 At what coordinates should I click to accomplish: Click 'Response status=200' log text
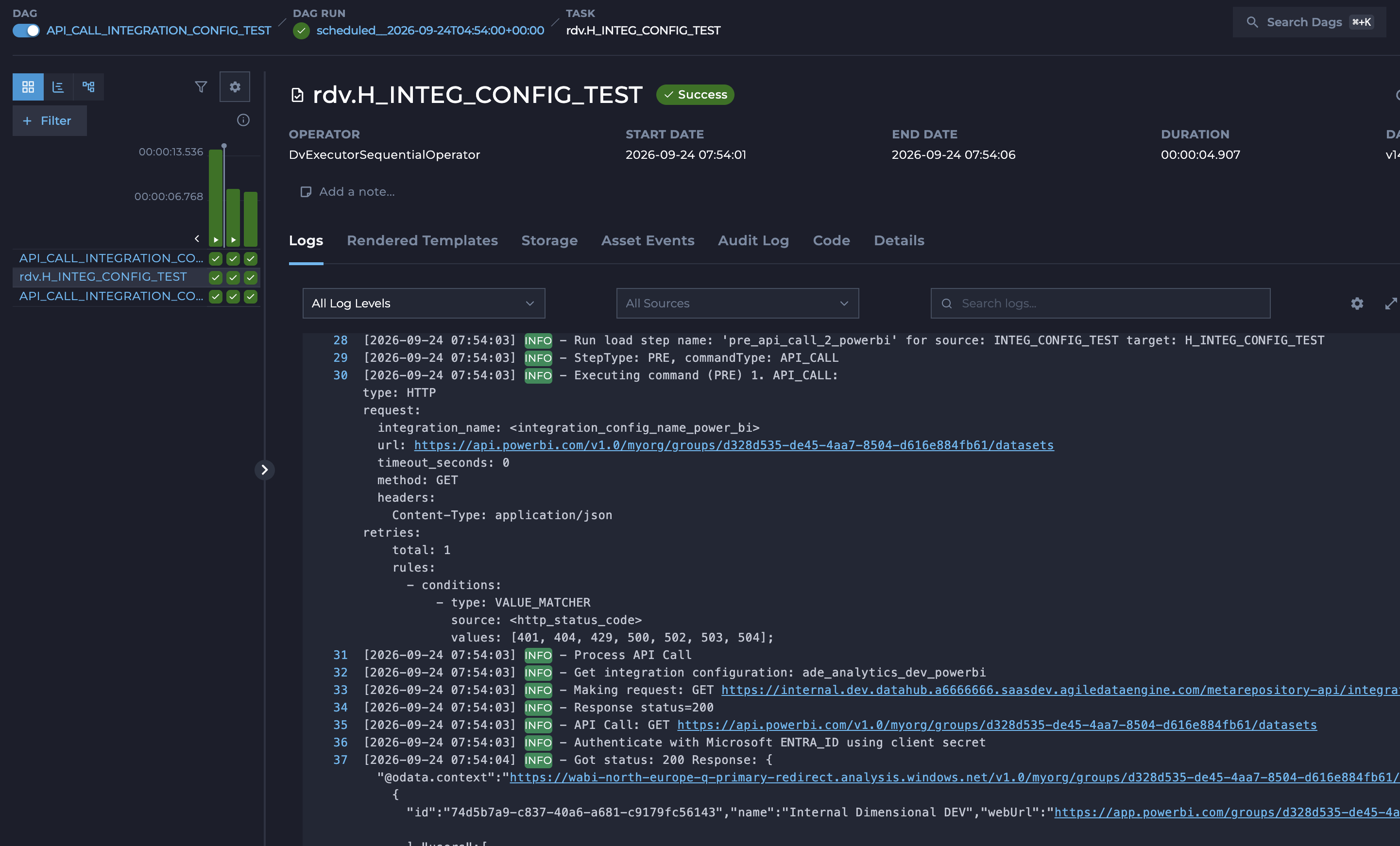coord(643,708)
